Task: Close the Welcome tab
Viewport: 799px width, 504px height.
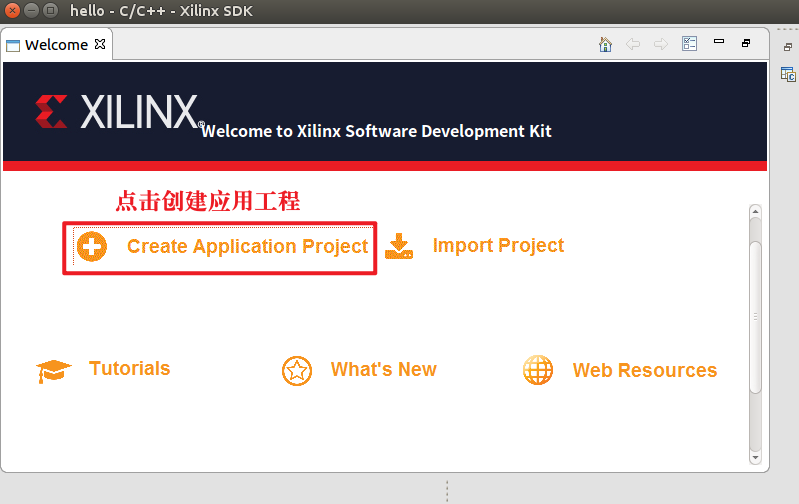Action: (x=100, y=44)
